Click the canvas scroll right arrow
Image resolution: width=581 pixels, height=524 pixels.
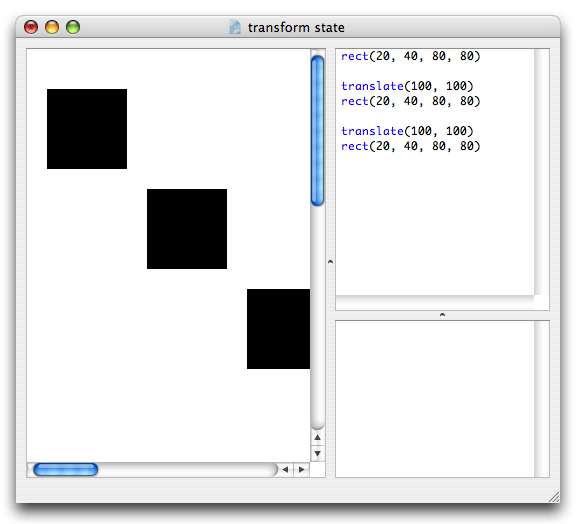[301, 470]
